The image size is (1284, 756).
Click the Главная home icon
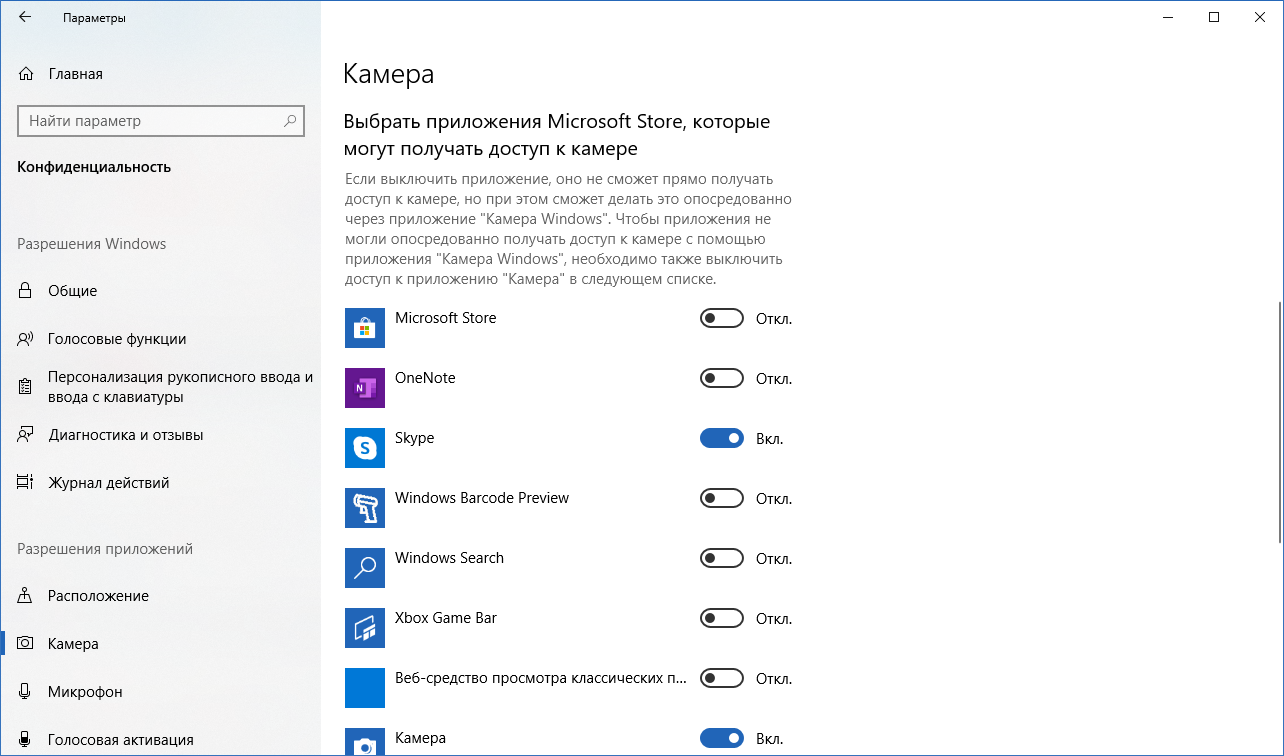pyautogui.click(x=26, y=74)
